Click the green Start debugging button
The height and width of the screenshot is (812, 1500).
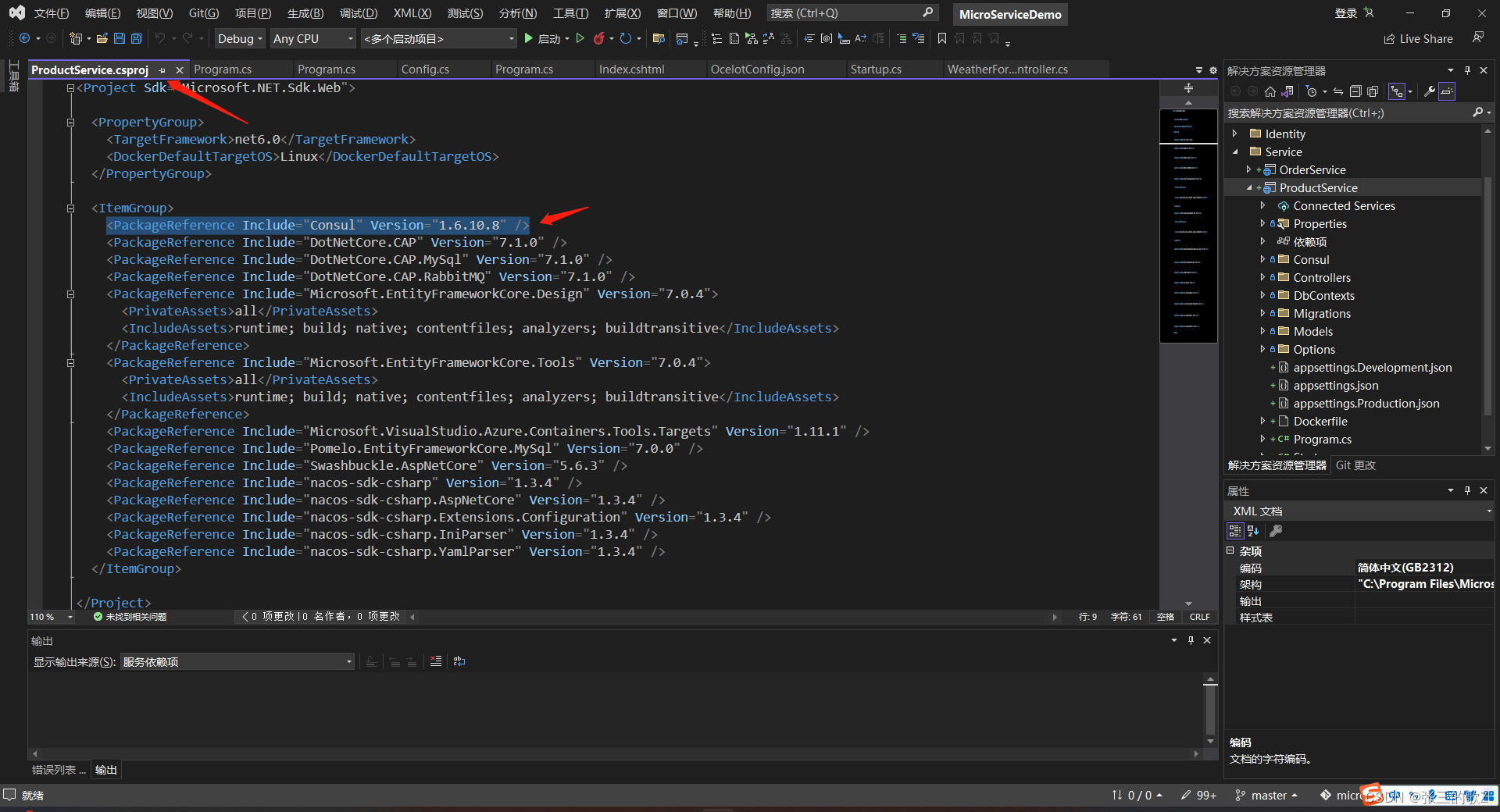(542, 38)
